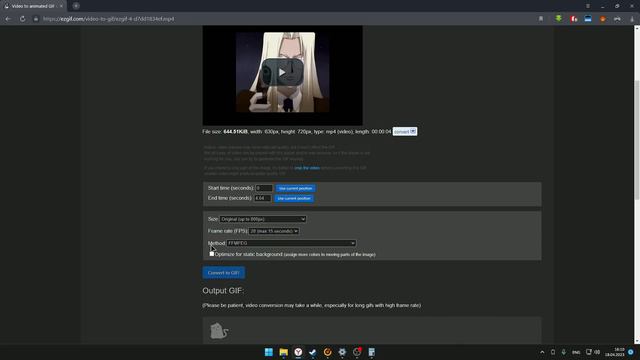Open Settings gear from the taskbar
The image size is (640, 360).
[342, 352]
